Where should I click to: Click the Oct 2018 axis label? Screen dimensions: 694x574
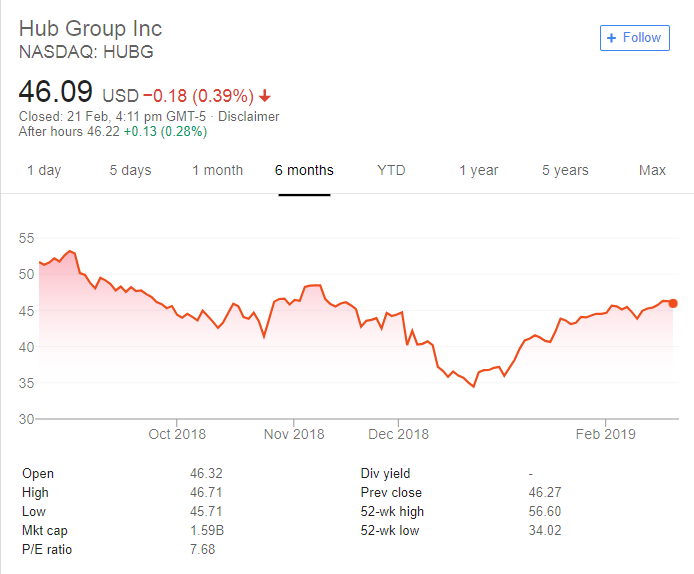coord(176,434)
